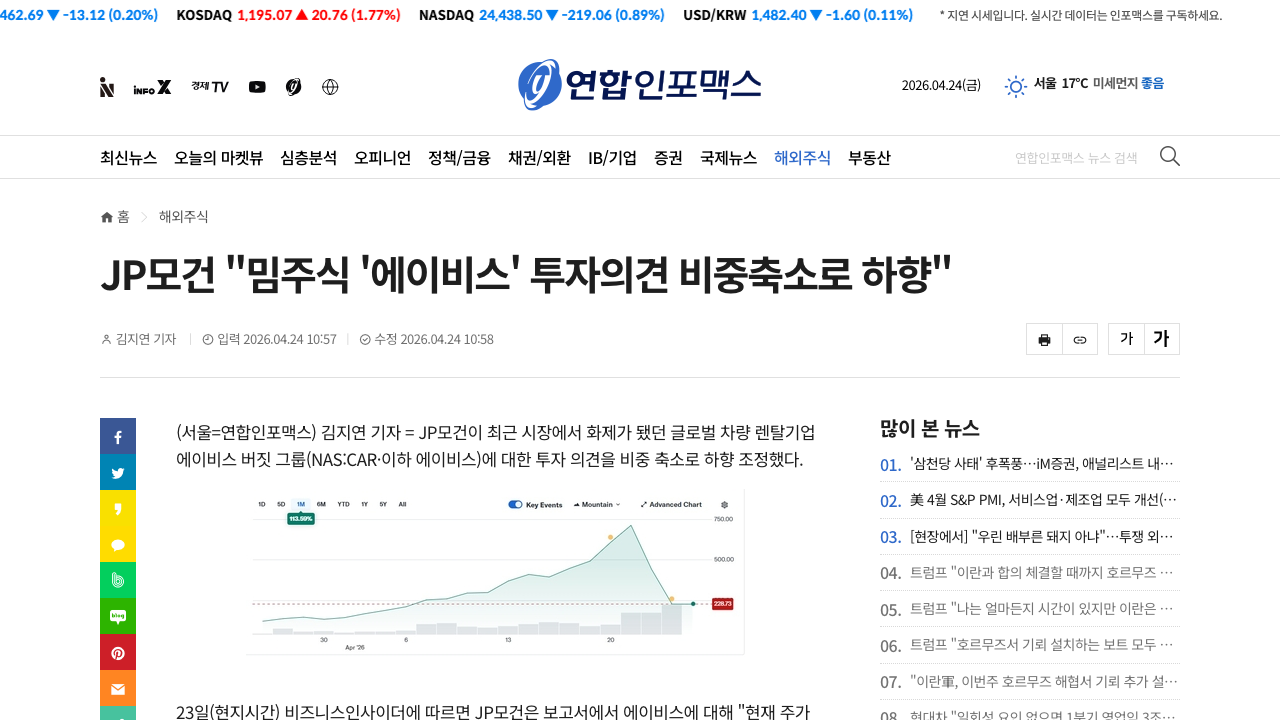Image resolution: width=1280 pixels, height=720 pixels.
Task: Click the 연합인포맥스 logo
Action: pos(640,84)
